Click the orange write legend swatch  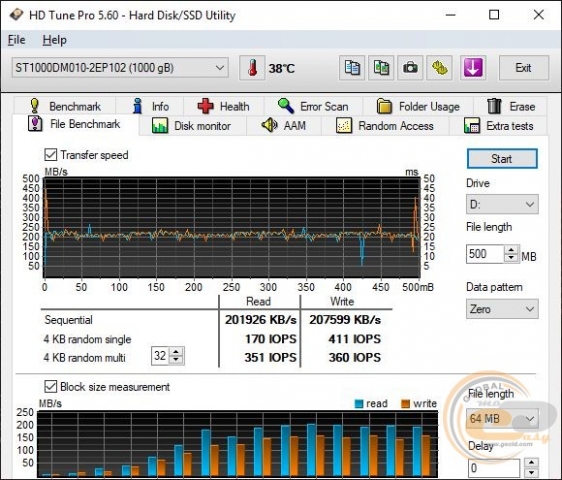[405, 404]
